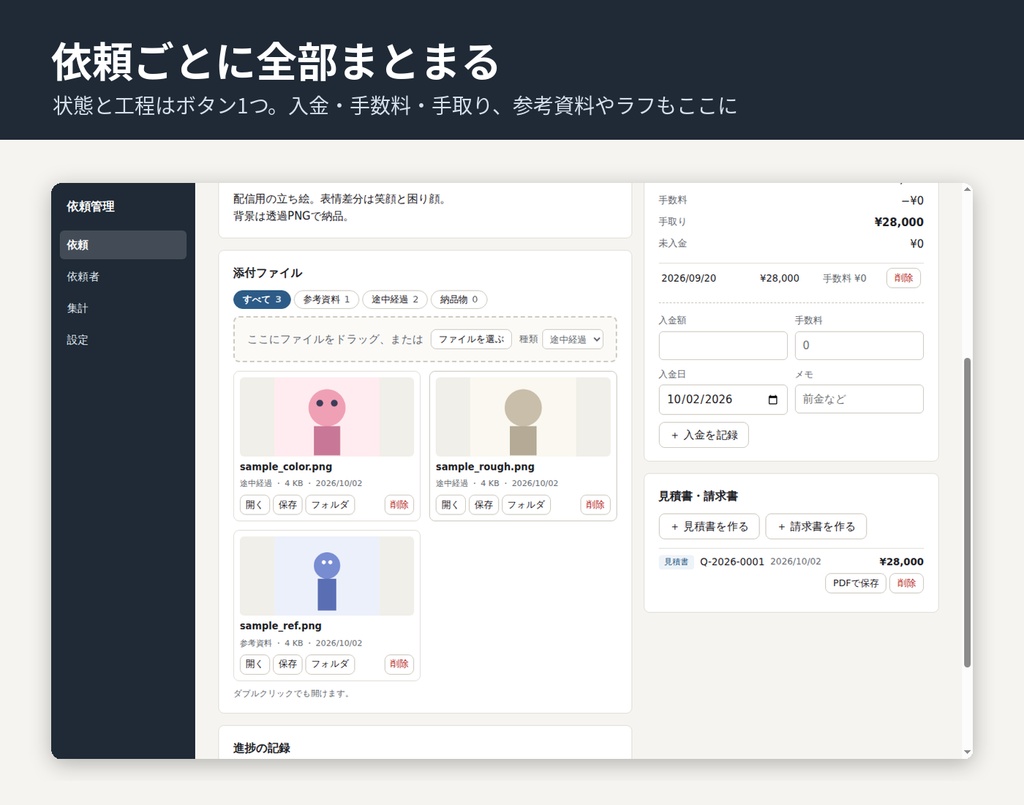Delete the Q-2026-0001 estimate
Screen dimensions: 1024x805
coord(906,583)
